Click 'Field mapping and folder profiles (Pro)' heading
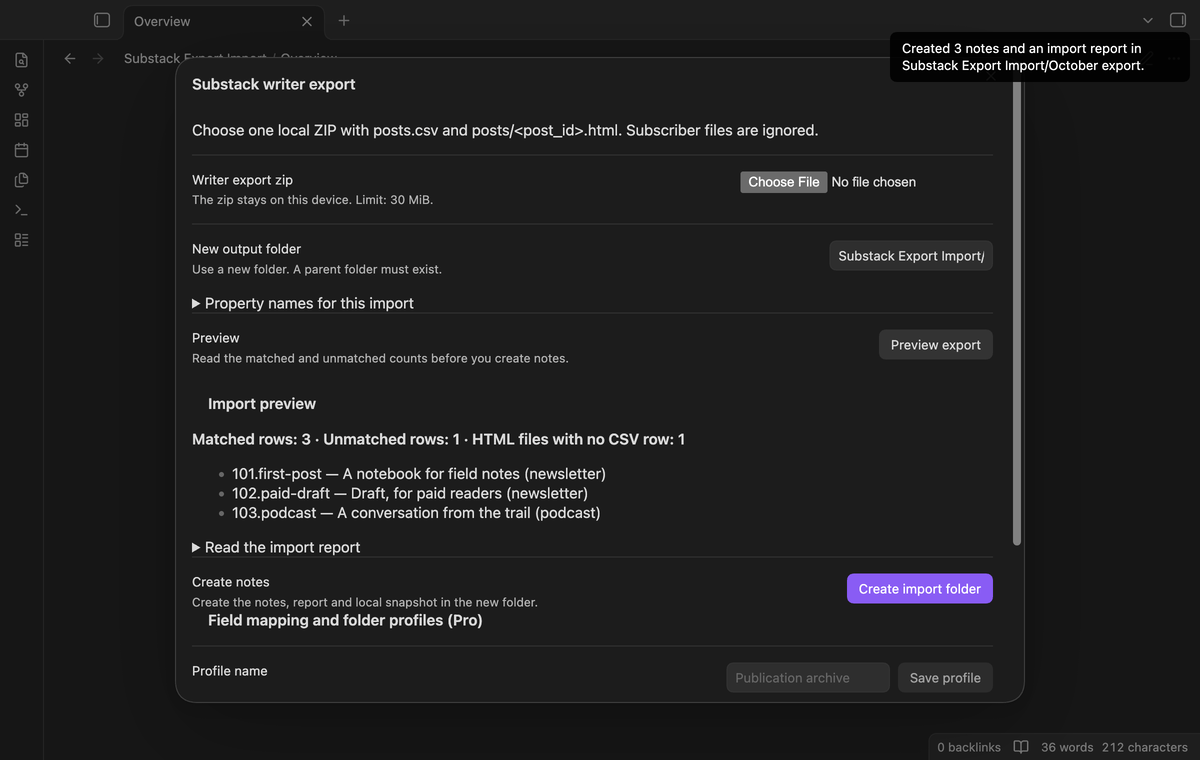Image resolution: width=1200 pixels, height=760 pixels. [345, 620]
